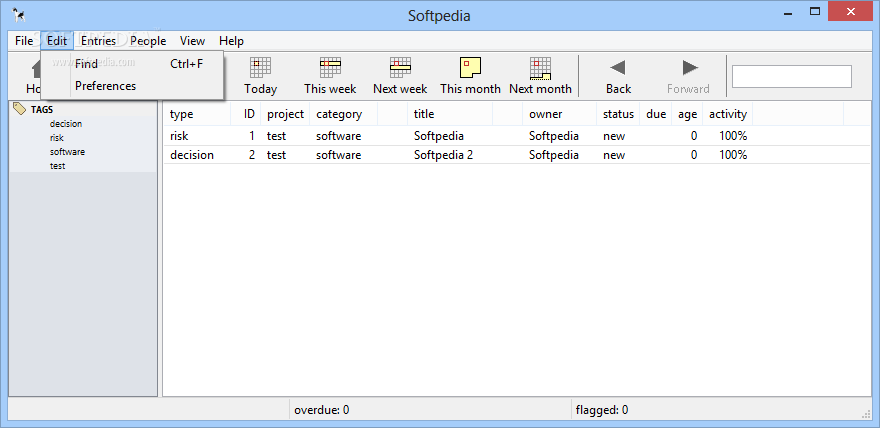Open the People menu

tap(148, 40)
